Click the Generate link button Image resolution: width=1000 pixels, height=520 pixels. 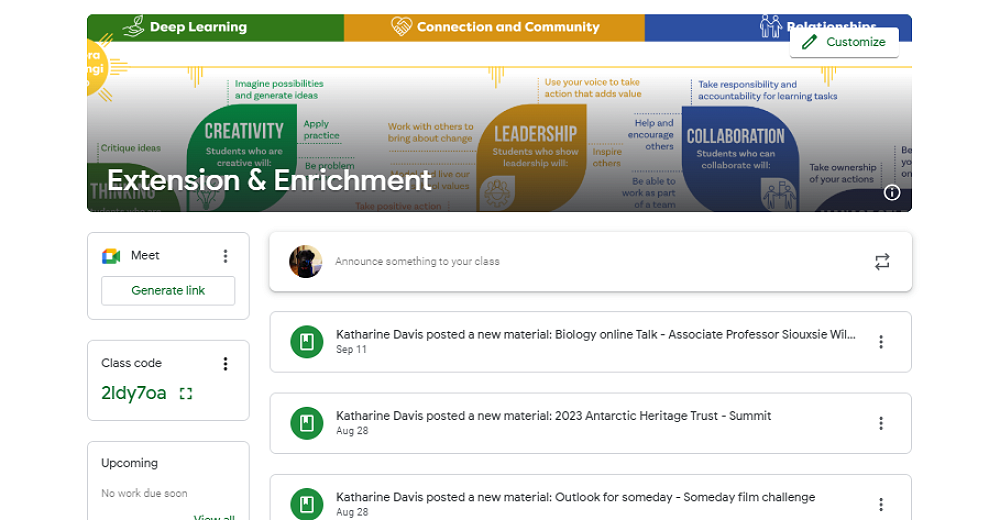[168, 290]
